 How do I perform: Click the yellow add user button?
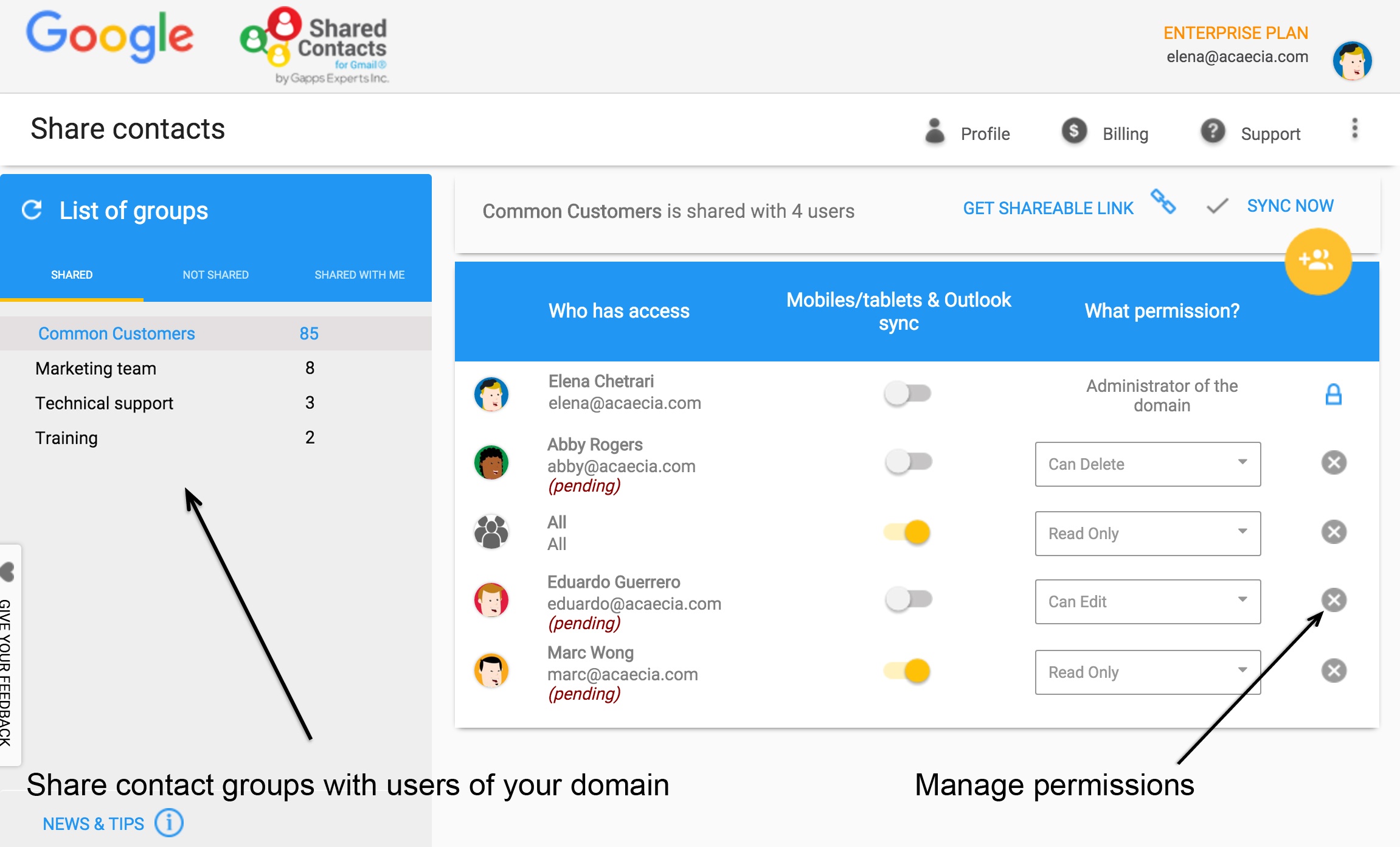(x=1317, y=261)
